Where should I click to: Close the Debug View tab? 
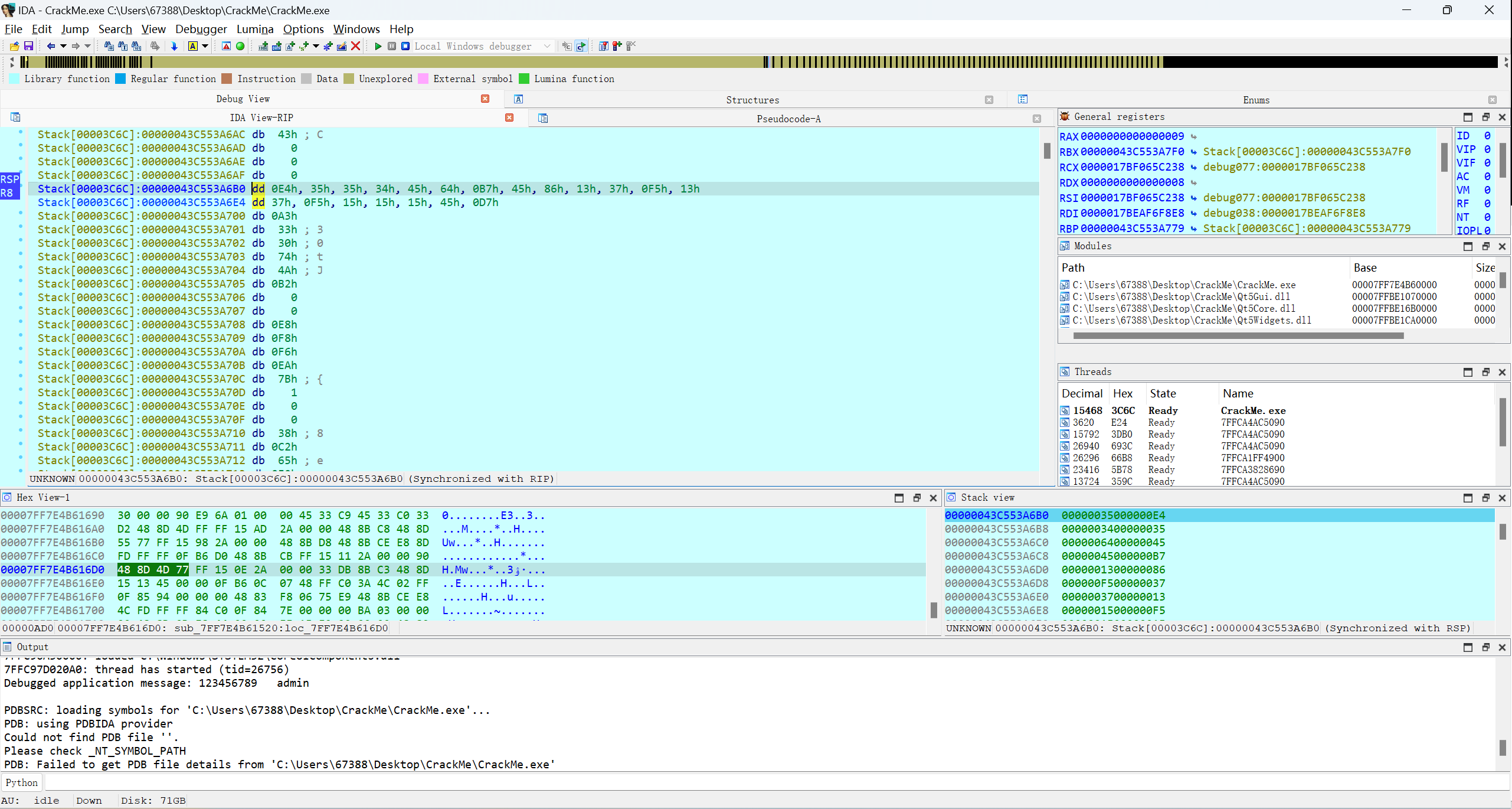pos(485,99)
